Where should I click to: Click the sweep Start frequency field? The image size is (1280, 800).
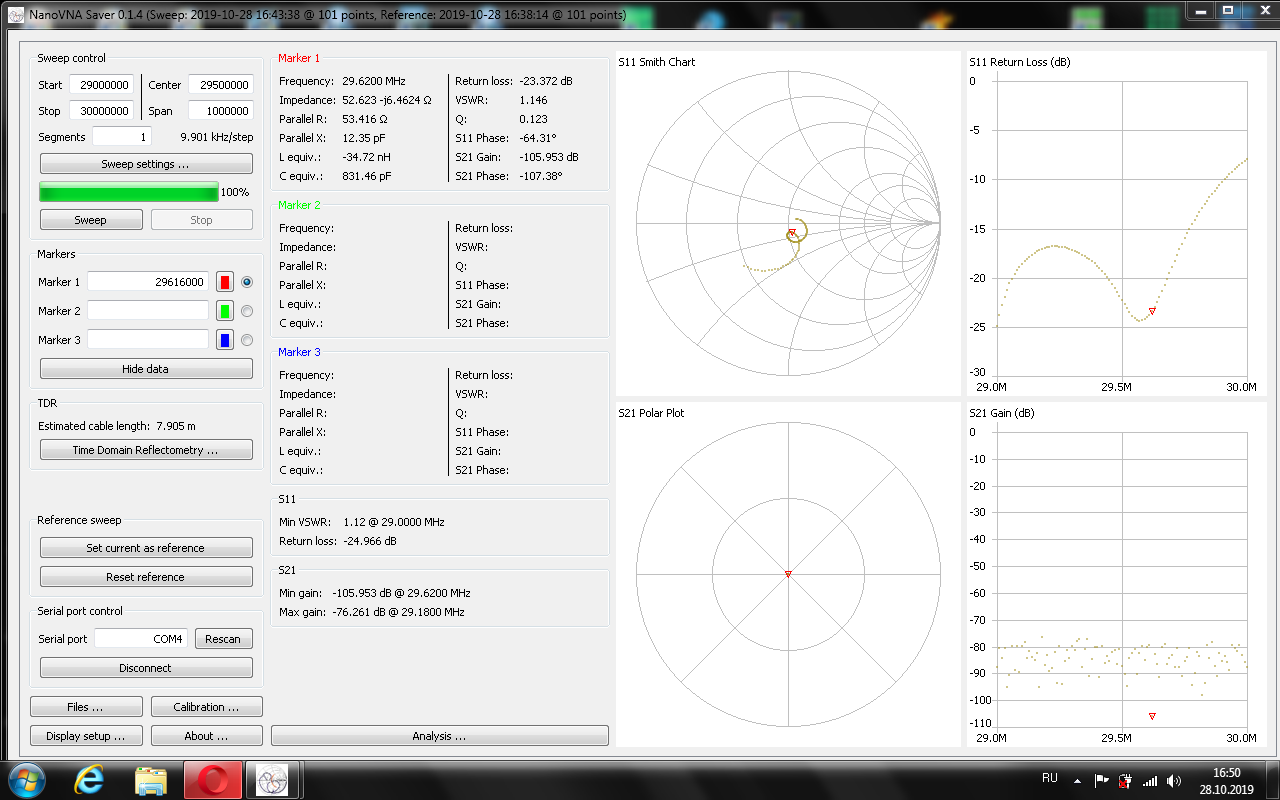(101, 85)
